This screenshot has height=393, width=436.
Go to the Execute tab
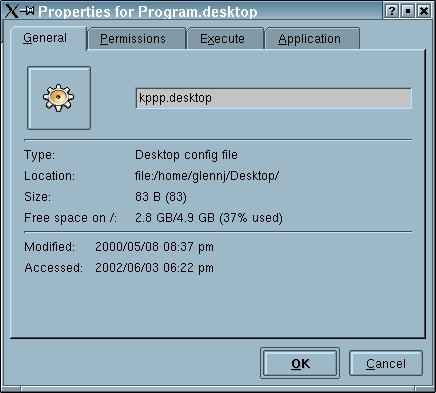click(225, 39)
